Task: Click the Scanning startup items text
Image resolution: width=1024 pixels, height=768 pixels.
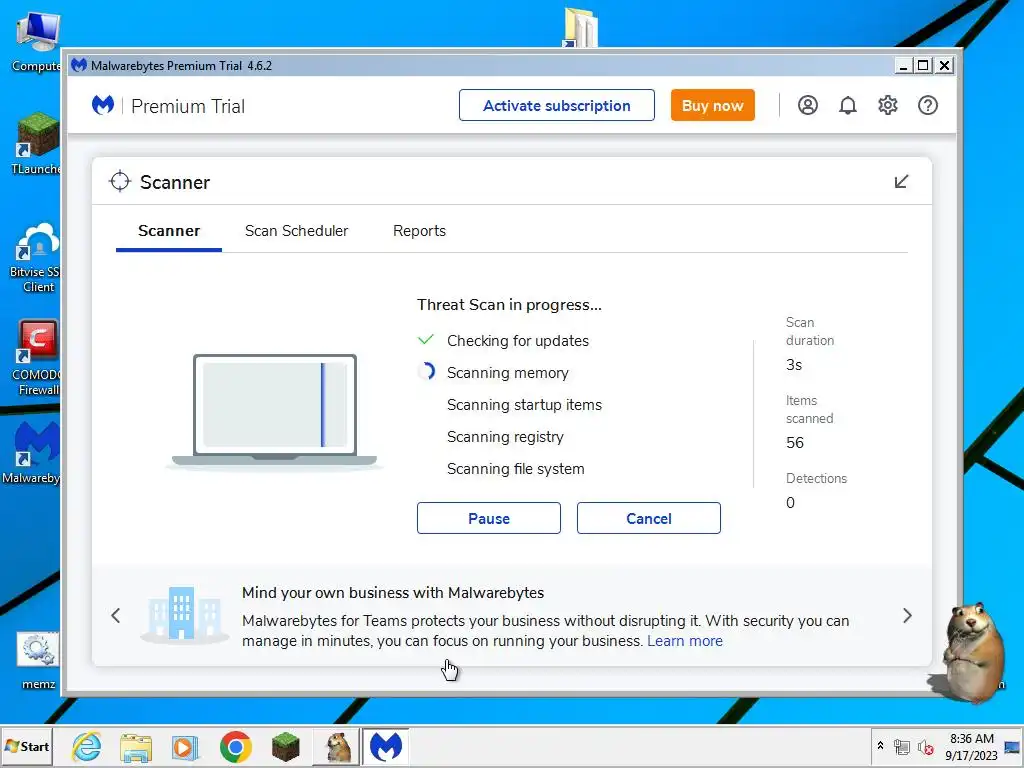Action: [524, 405]
